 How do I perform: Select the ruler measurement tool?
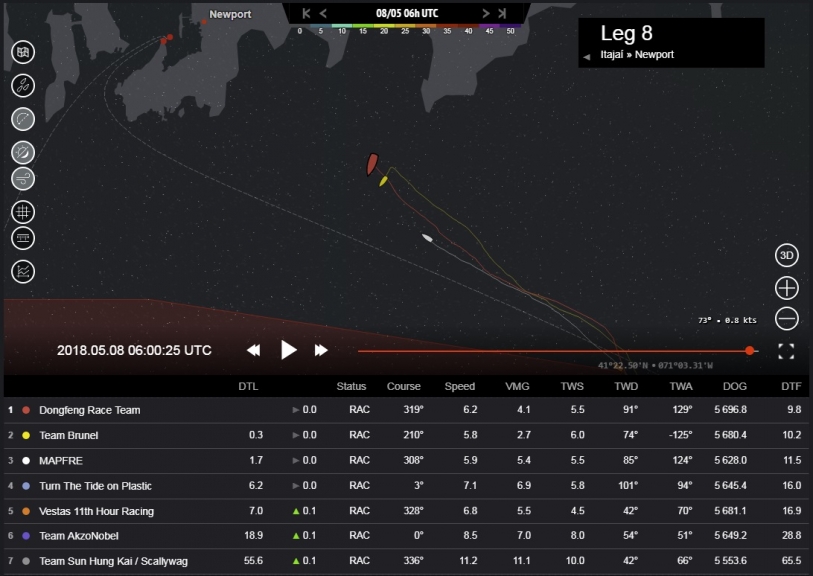tap(23, 238)
